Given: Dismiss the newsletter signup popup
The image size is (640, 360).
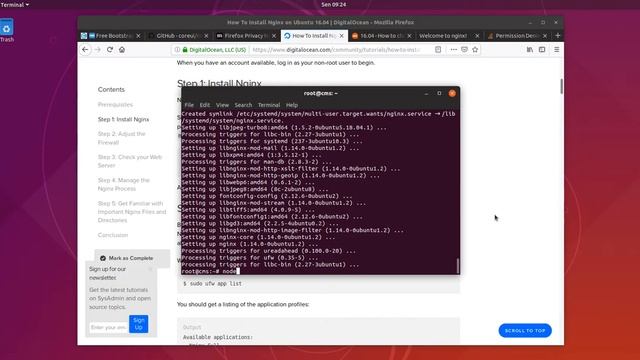Looking at the screenshot, I should [x=150, y=269].
